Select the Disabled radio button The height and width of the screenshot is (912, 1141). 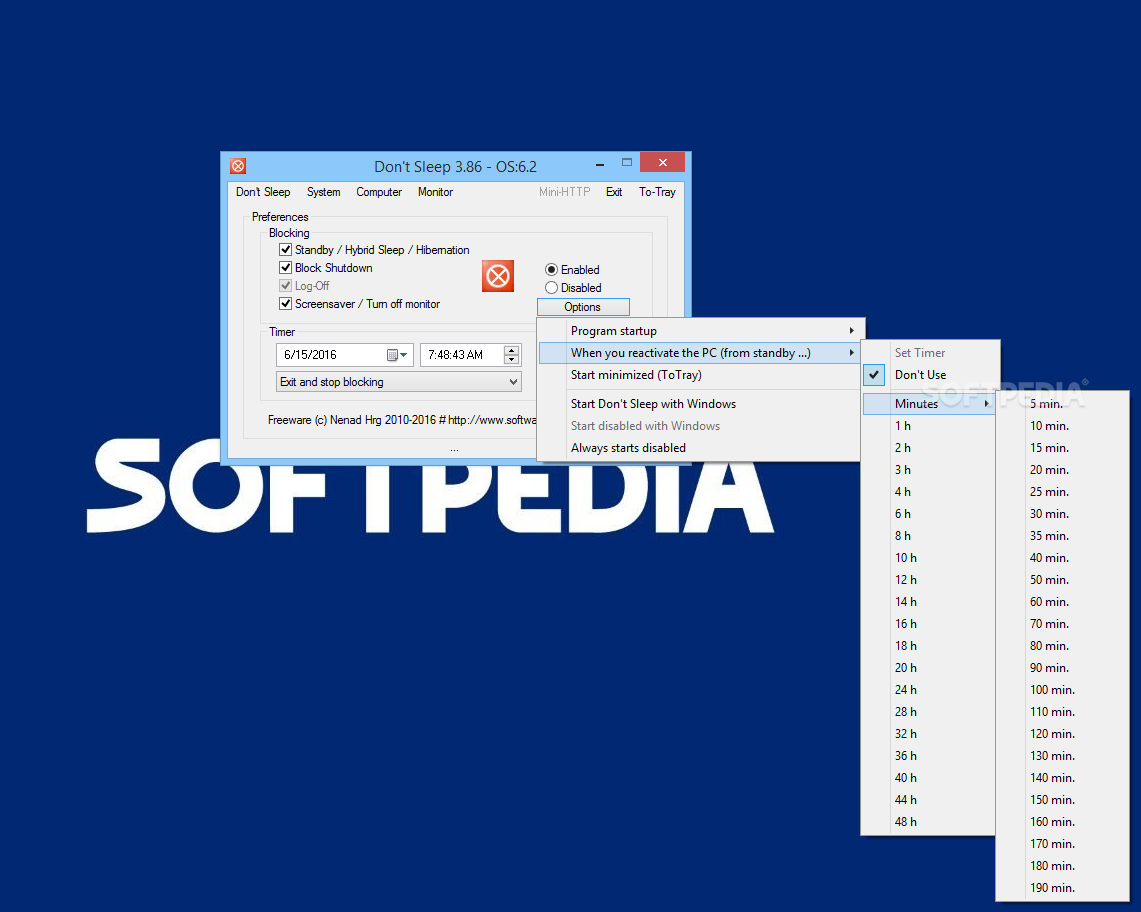pyautogui.click(x=552, y=288)
